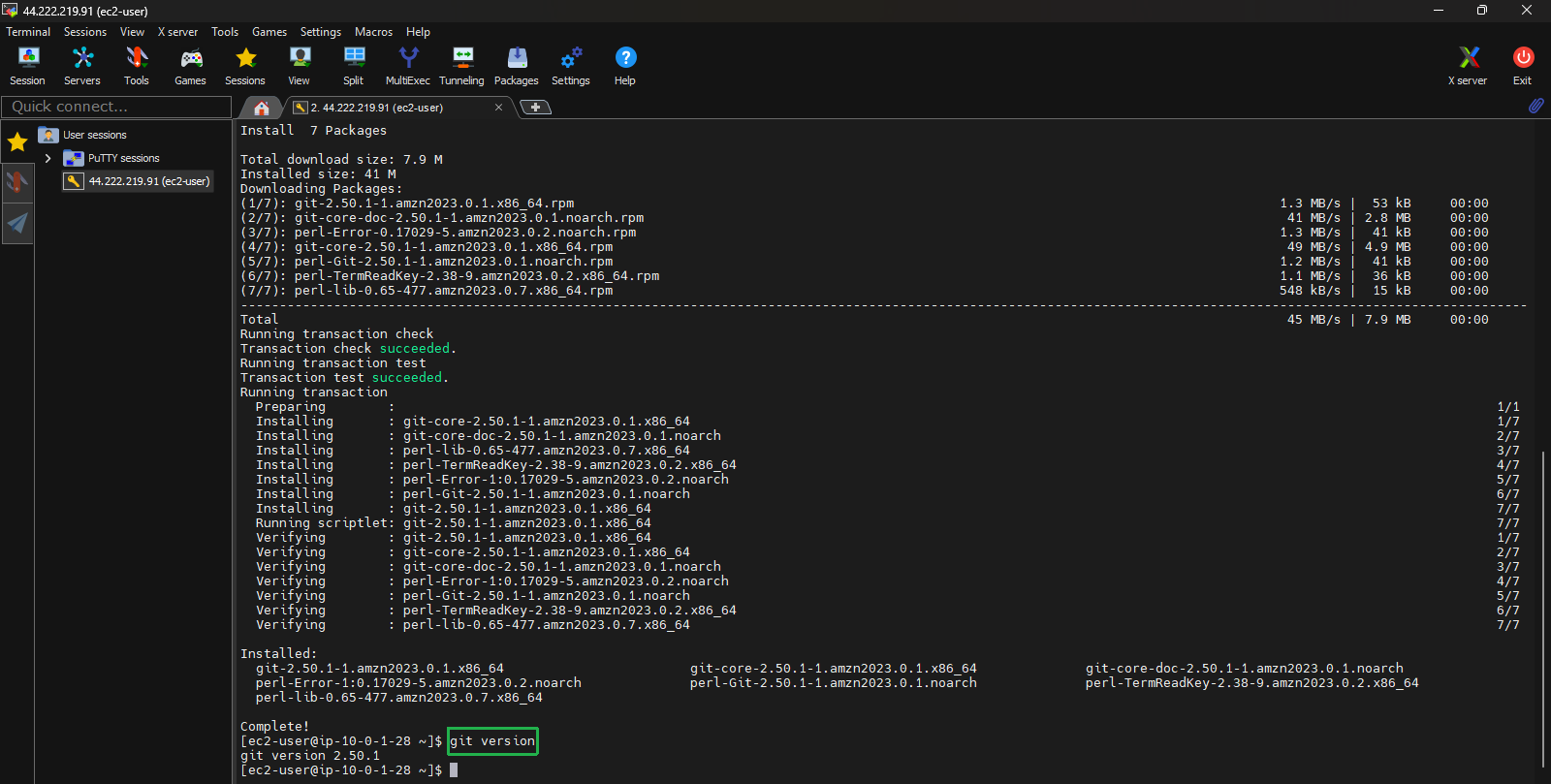Open a new tab with plus button

coord(535,107)
